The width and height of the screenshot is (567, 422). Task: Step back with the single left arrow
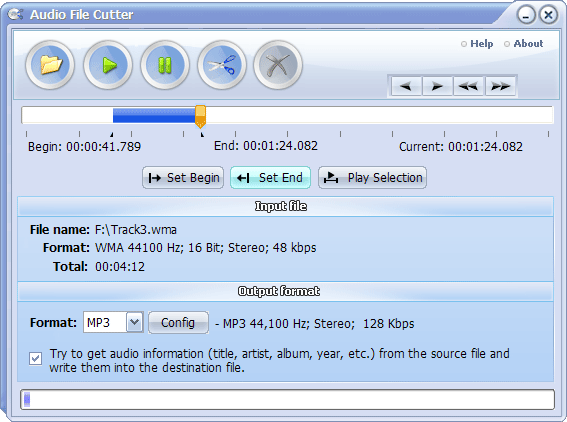406,86
